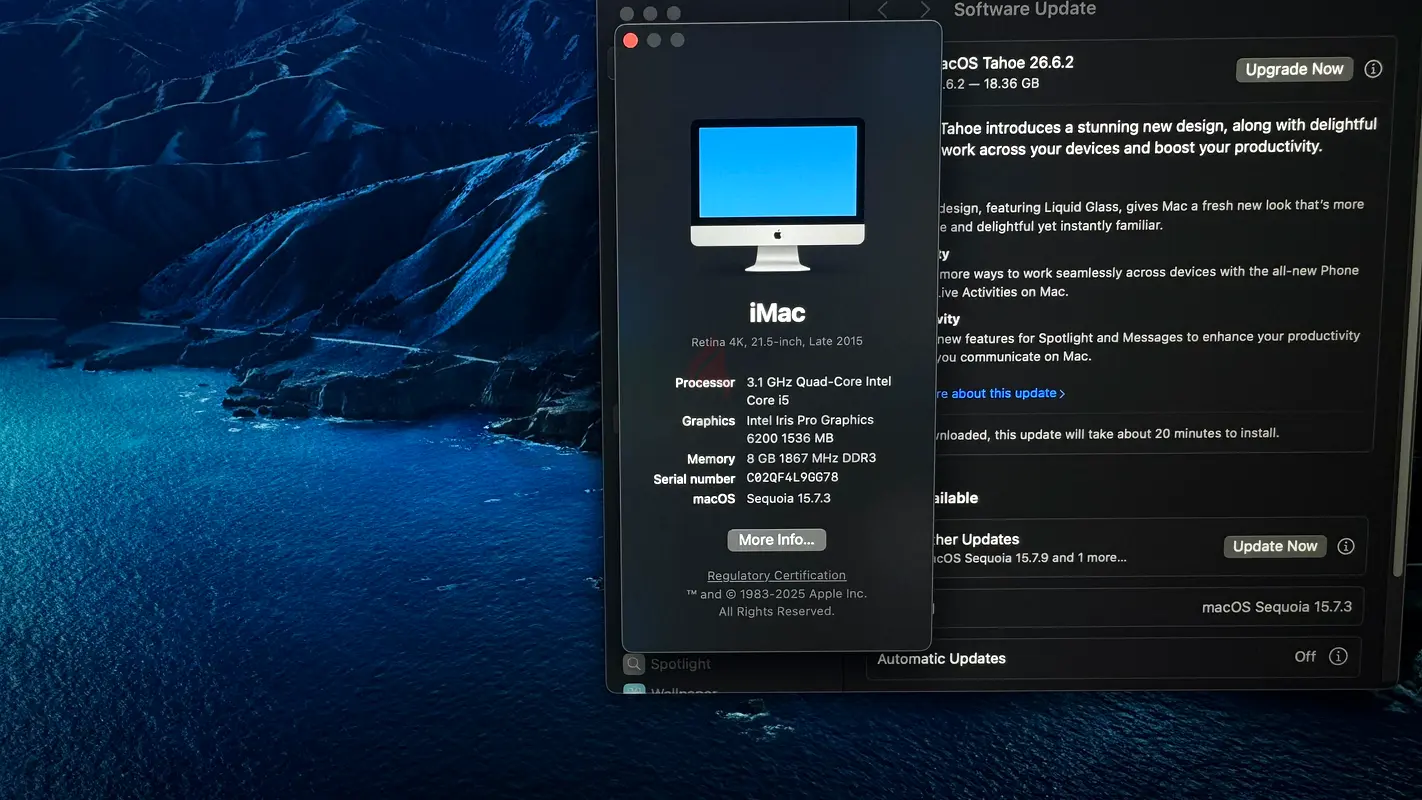Image resolution: width=1422 pixels, height=800 pixels.
Task: Click the macOS Tahoe 26.6.2 heading
Action: [x=1007, y=63]
